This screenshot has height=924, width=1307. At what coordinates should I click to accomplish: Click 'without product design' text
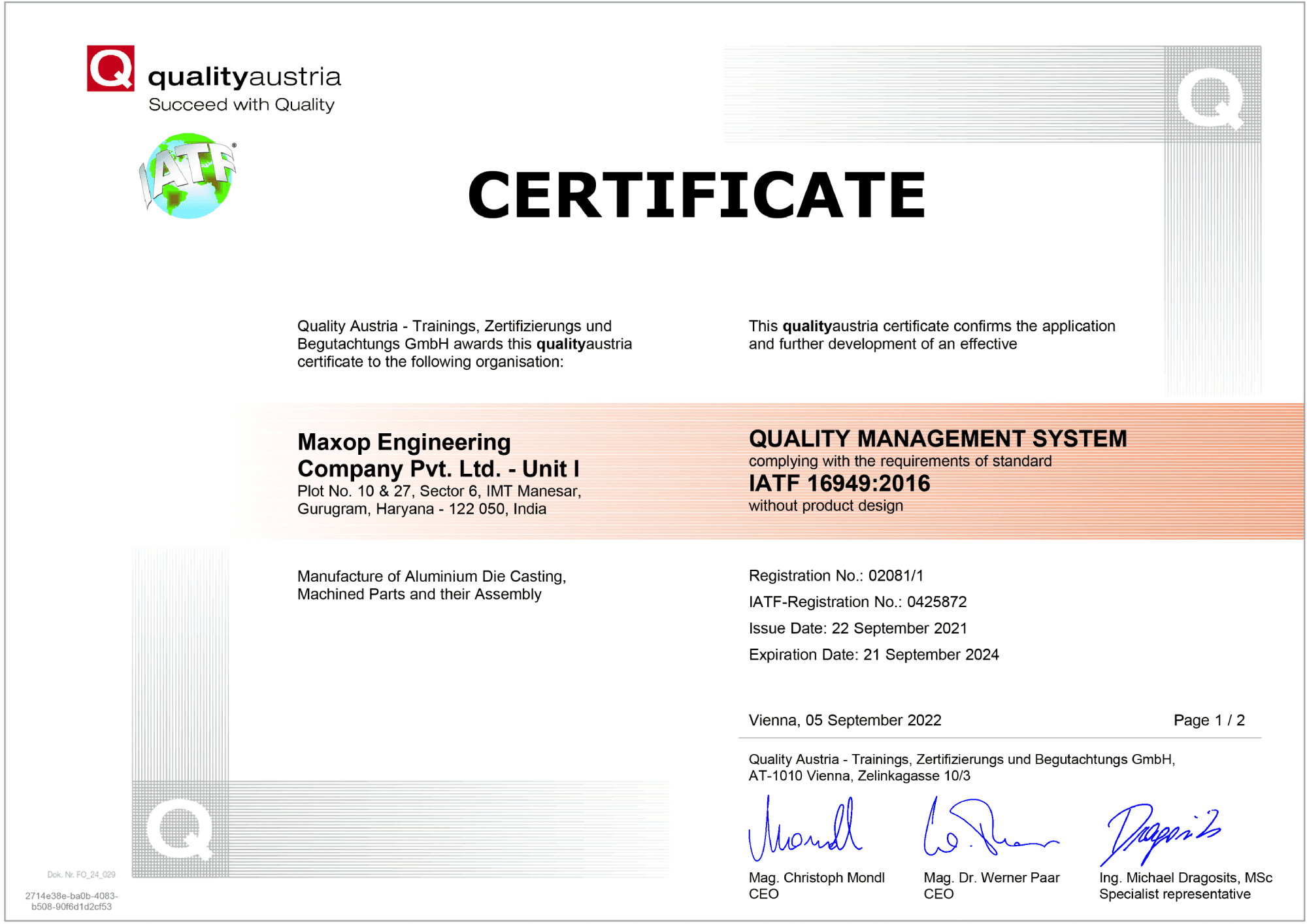point(826,506)
